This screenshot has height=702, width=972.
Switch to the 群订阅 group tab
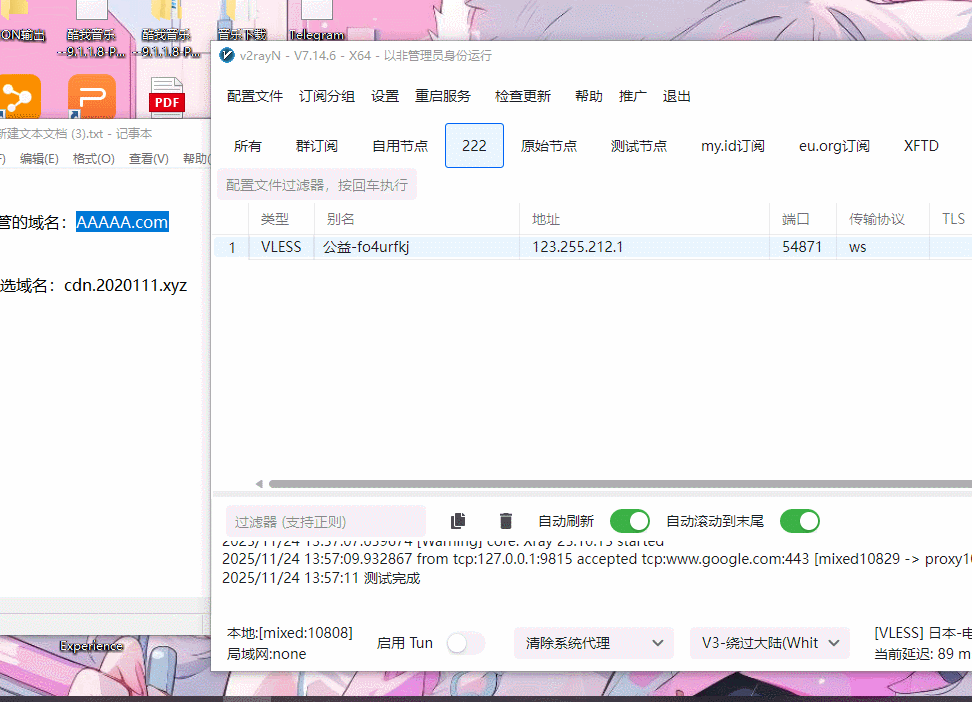coord(317,146)
